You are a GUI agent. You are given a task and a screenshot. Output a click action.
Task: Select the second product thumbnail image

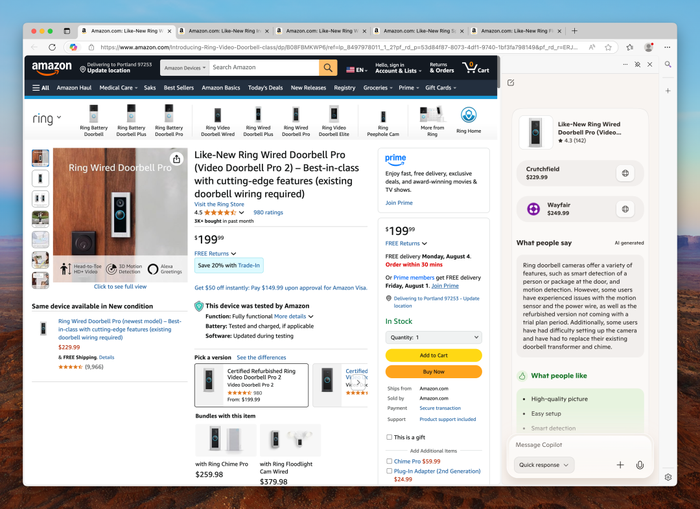pyautogui.click(x=40, y=179)
